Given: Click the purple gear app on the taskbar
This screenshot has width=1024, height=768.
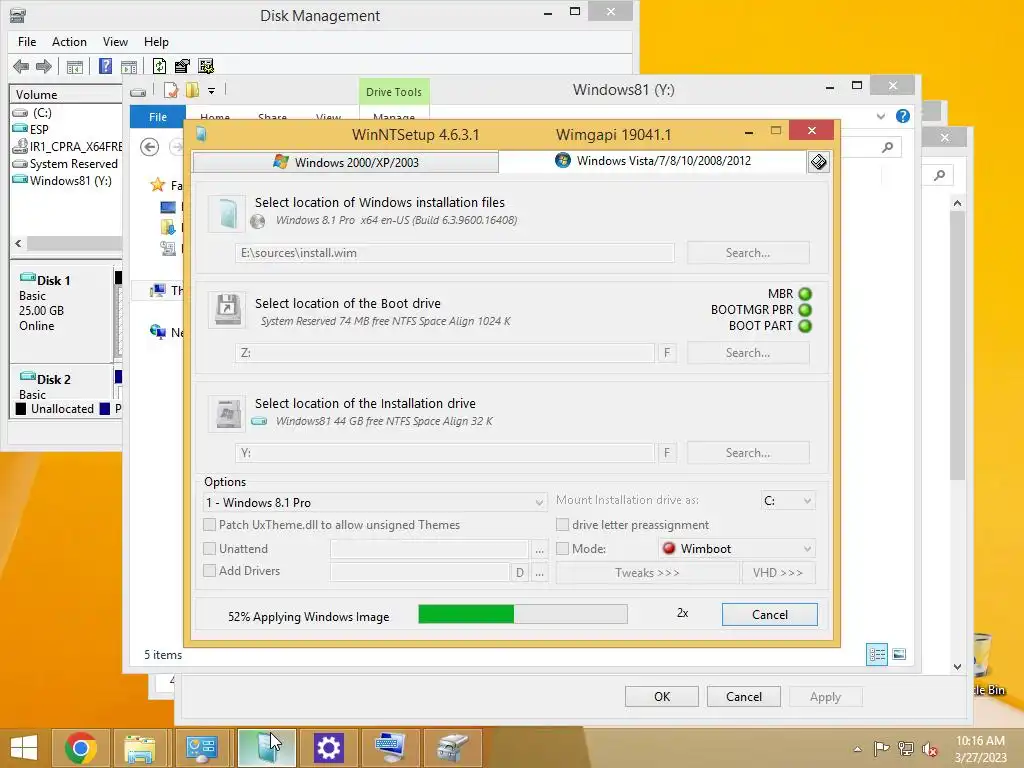Looking at the screenshot, I should [x=328, y=748].
